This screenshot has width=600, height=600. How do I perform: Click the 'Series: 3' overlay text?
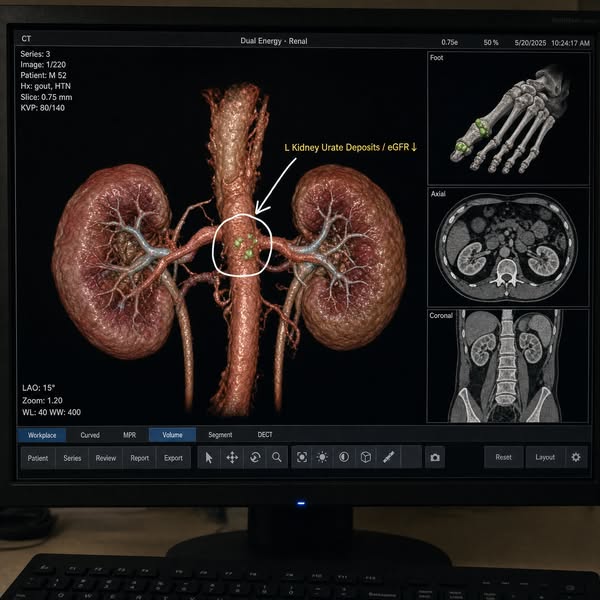click(x=35, y=54)
